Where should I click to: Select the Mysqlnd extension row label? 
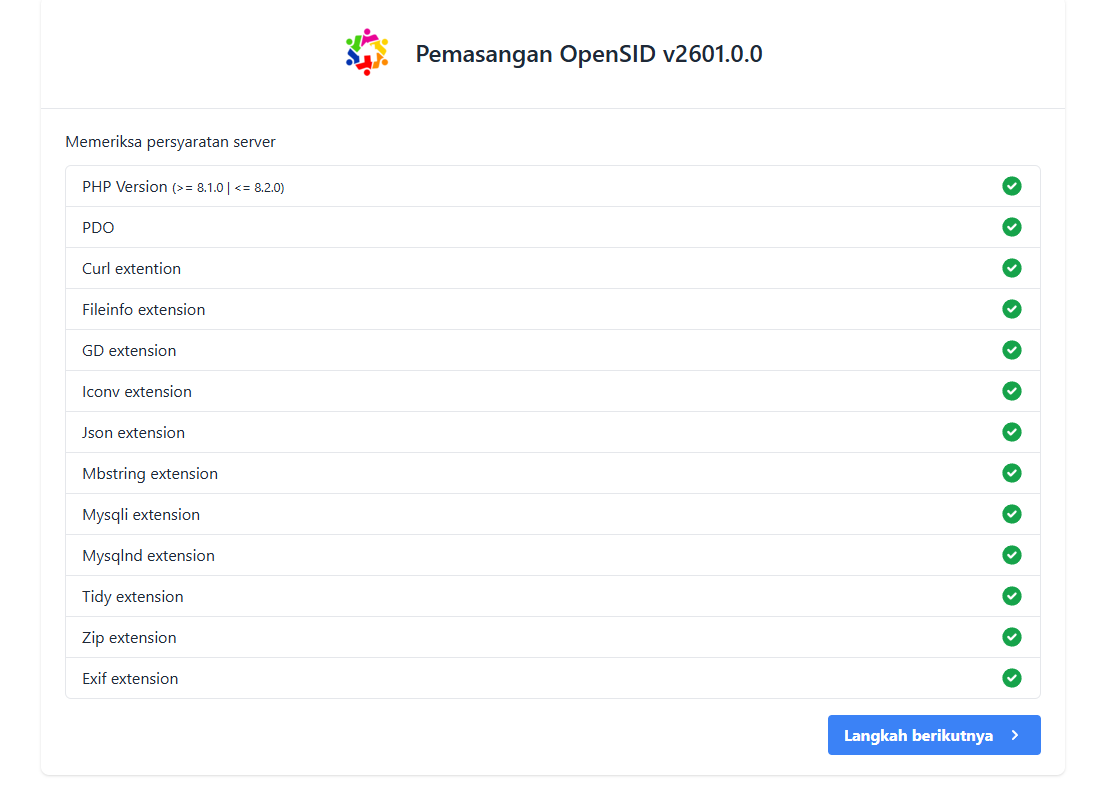pyautogui.click(x=148, y=556)
